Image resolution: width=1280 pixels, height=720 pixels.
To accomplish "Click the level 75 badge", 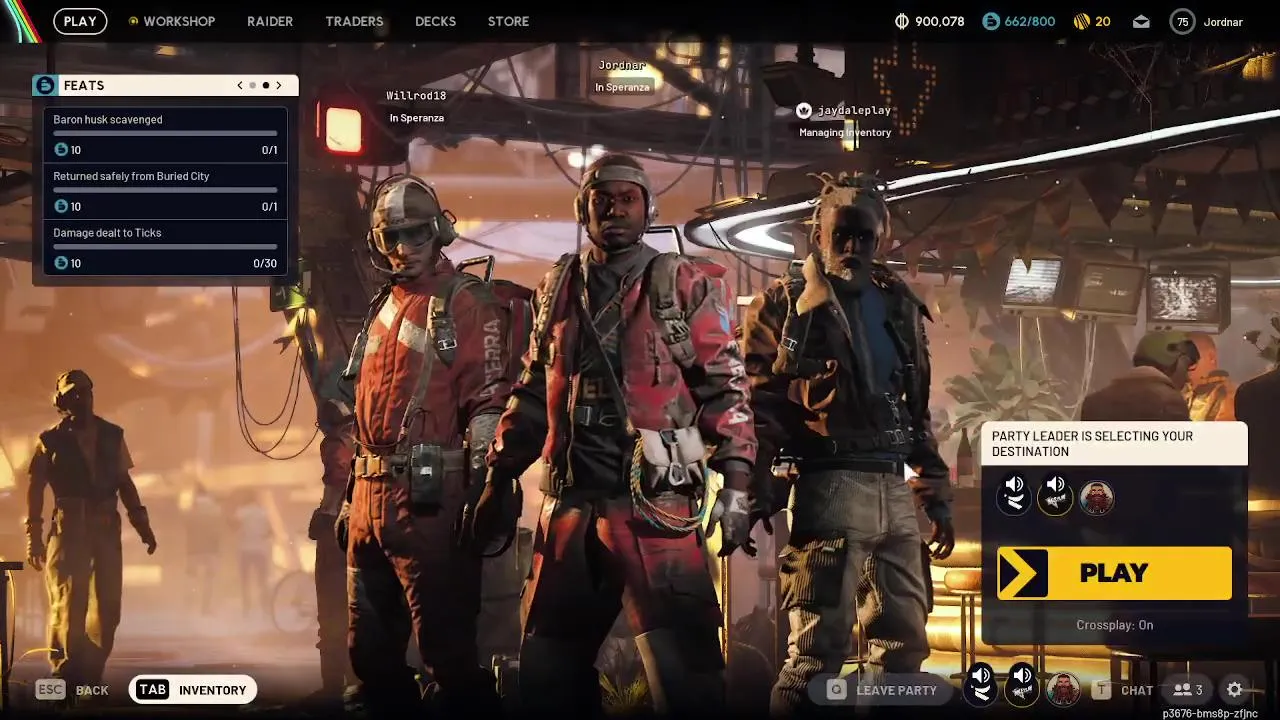I will [x=1183, y=21].
